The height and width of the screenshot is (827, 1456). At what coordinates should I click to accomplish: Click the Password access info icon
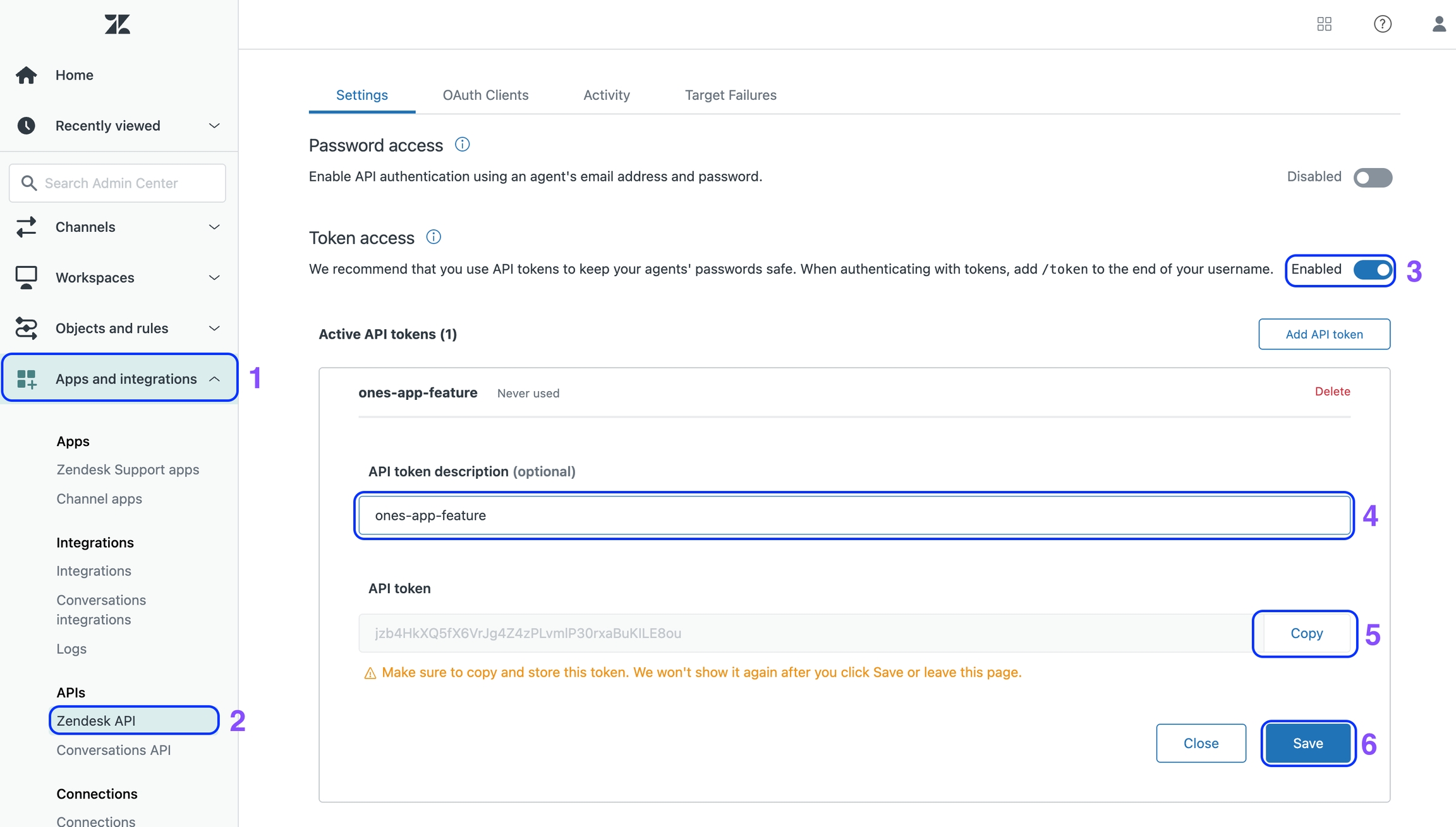(462, 145)
